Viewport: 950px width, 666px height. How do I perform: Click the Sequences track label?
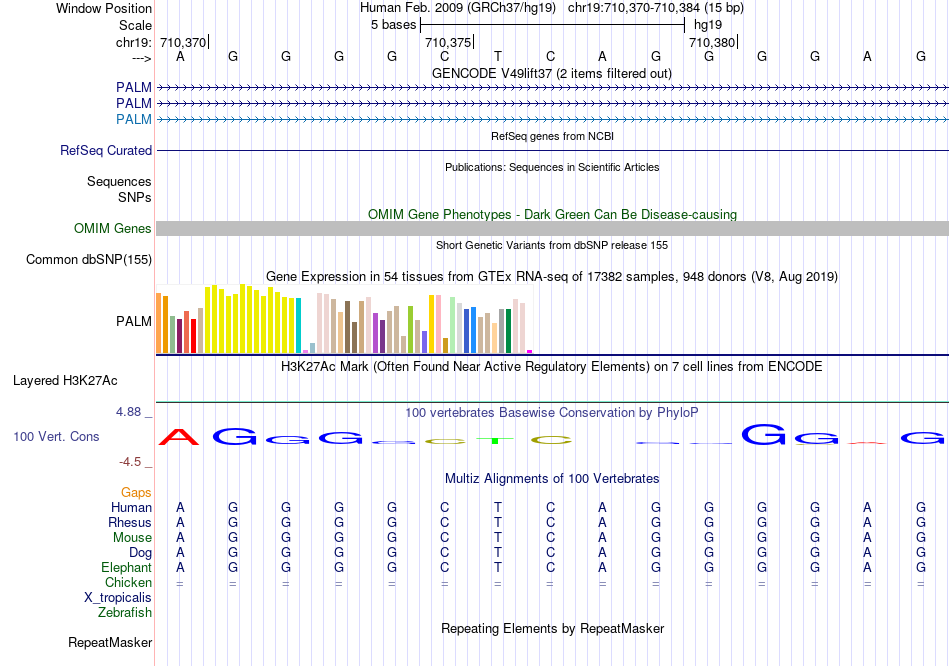pyautogui.click(x=119, y=181)
